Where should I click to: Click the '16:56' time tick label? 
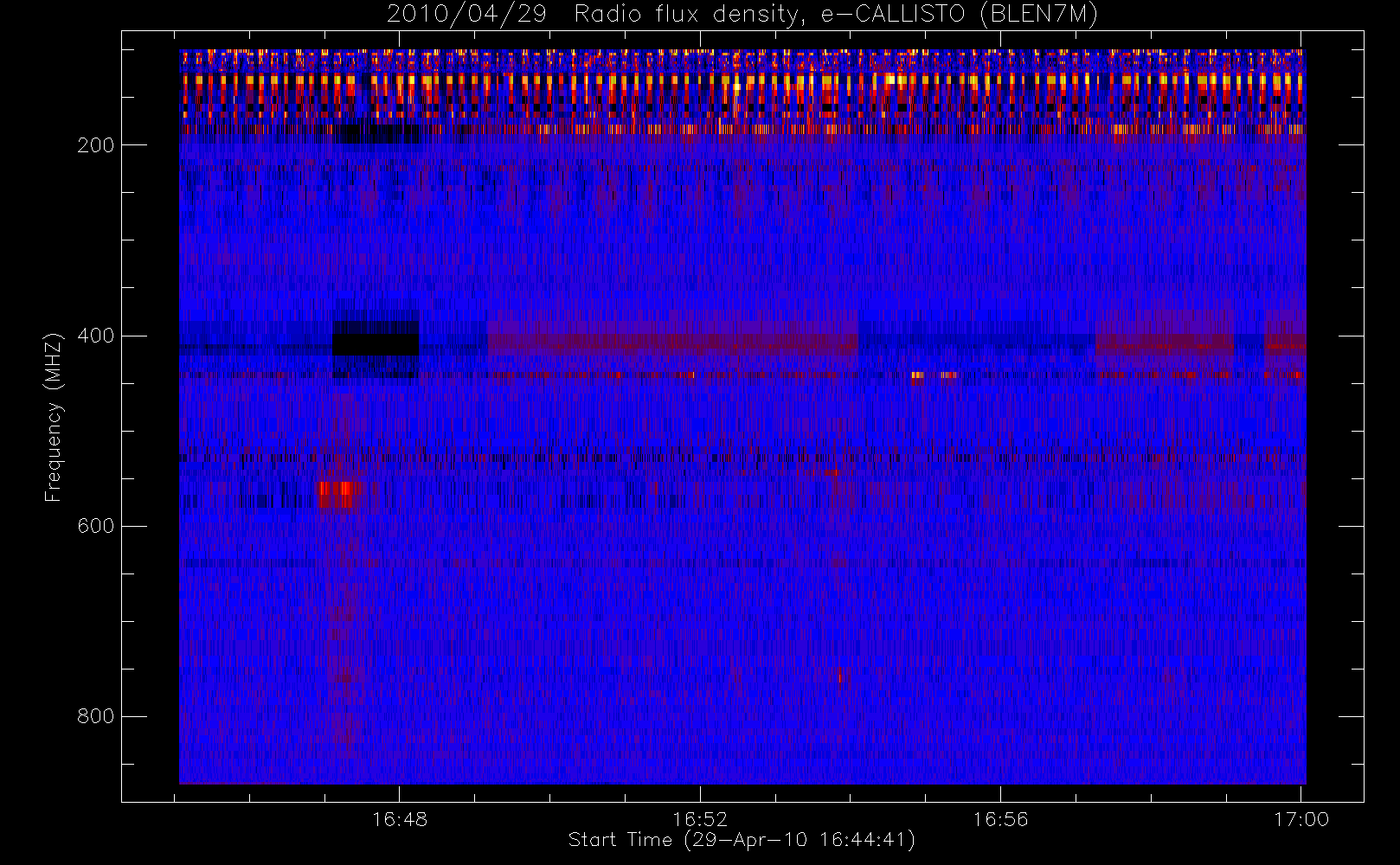click(x=1000, y=819)
